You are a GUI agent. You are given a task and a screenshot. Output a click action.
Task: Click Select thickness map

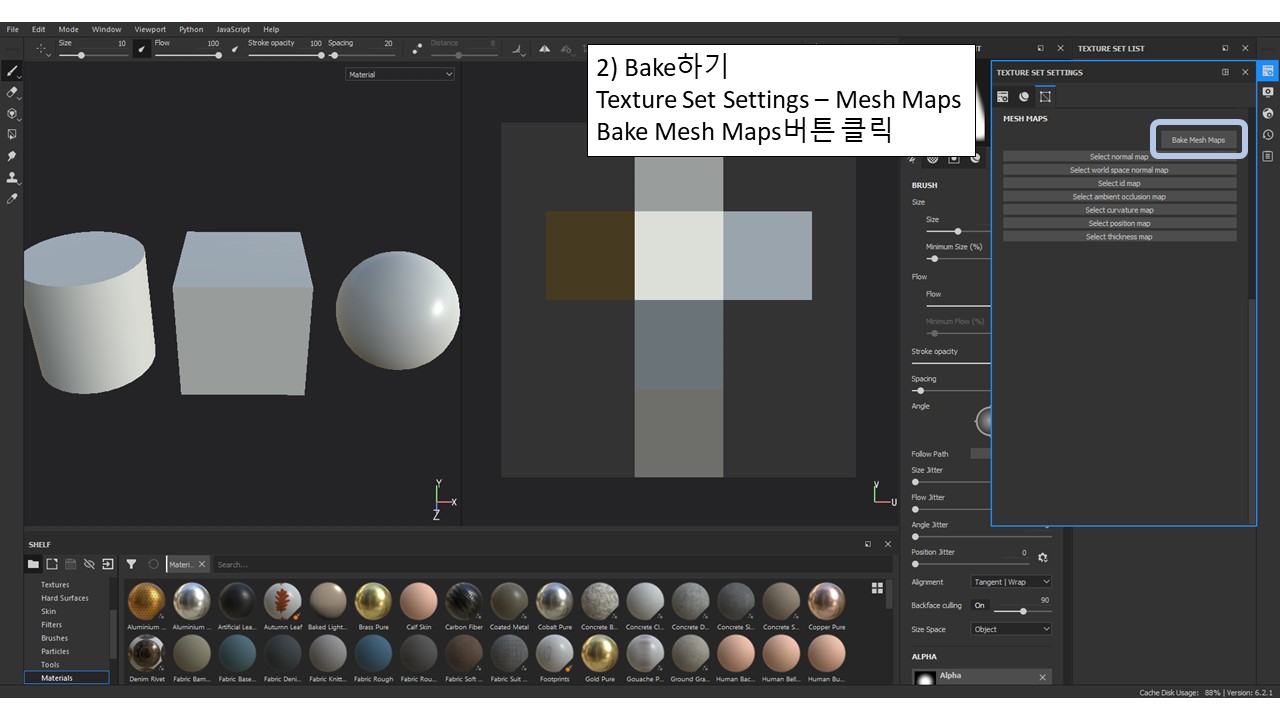(1119, 237)
